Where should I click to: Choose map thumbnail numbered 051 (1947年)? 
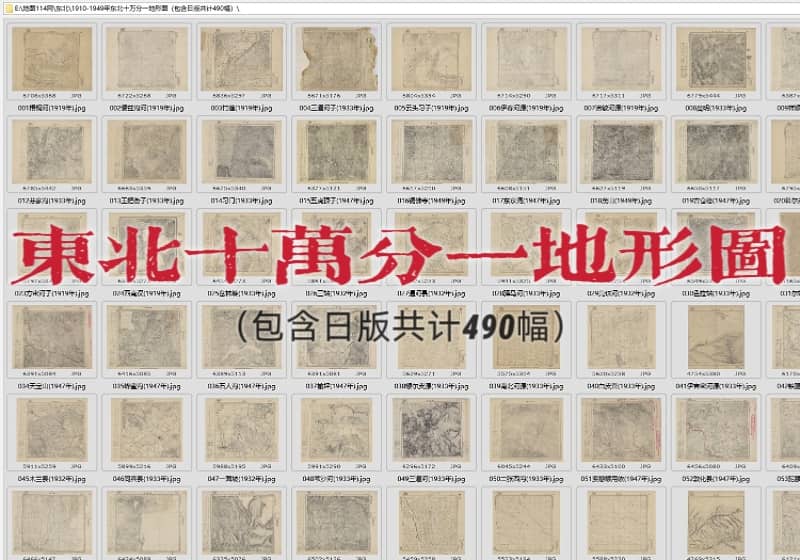(621, 430)
